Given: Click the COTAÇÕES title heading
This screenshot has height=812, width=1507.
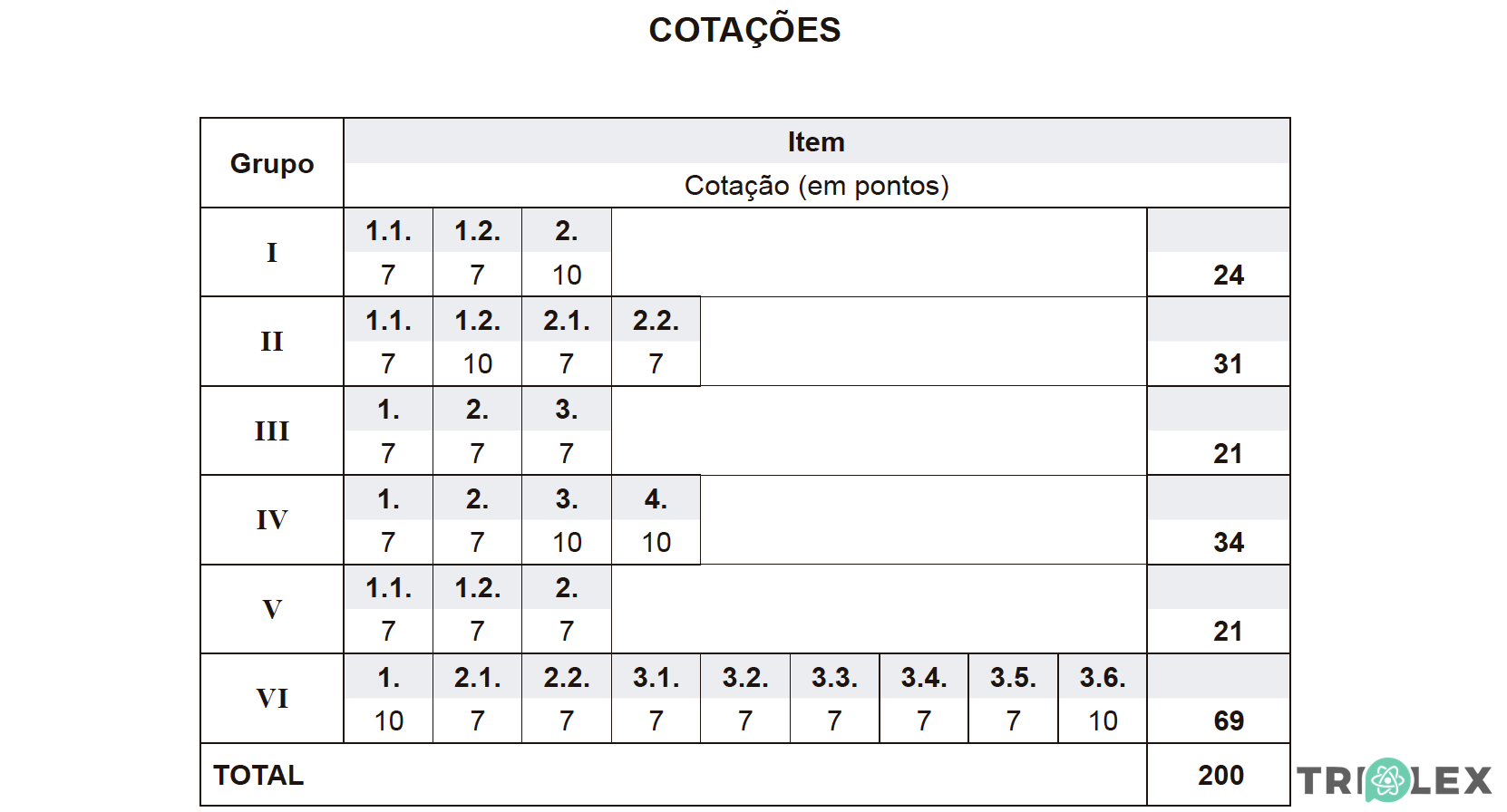Looking at the screenshot, I should (744, 30).
